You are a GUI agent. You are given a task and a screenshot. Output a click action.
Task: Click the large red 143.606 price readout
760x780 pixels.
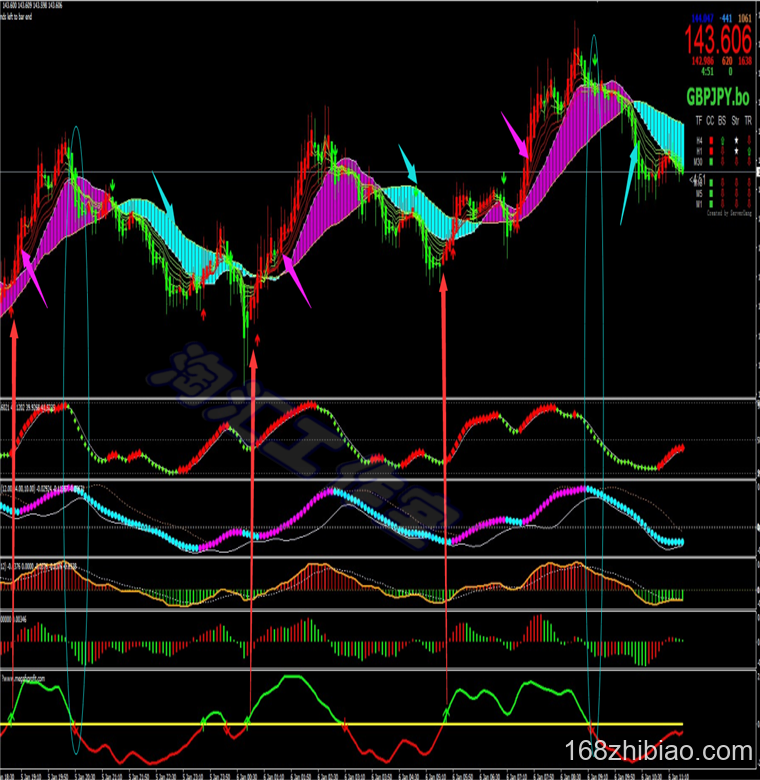tap(718, 40)
